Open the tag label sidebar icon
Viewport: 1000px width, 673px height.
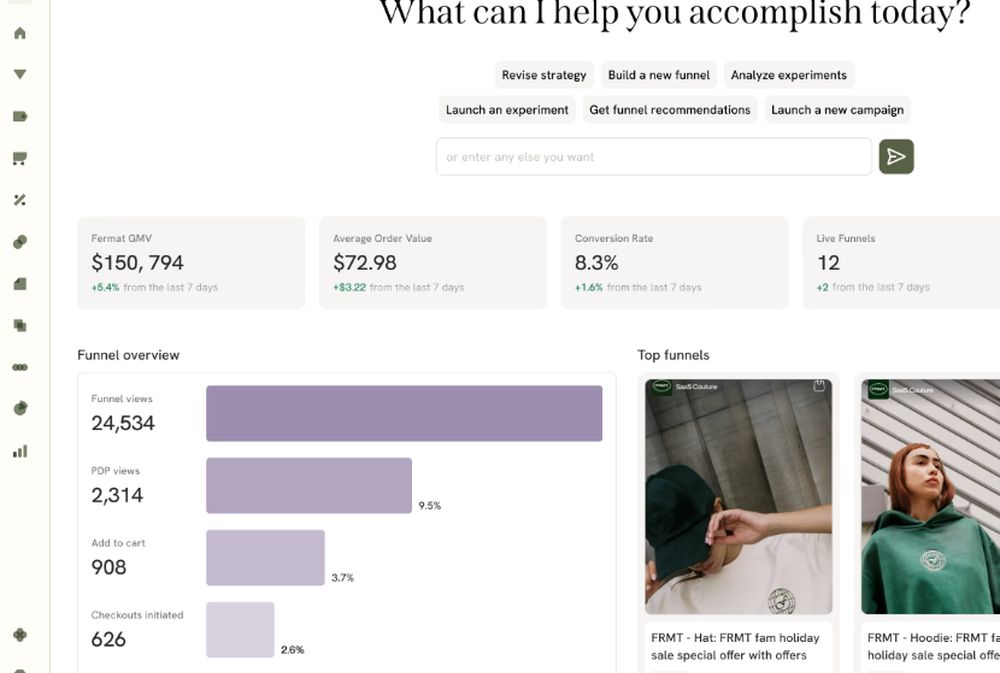tap(19, 117)
